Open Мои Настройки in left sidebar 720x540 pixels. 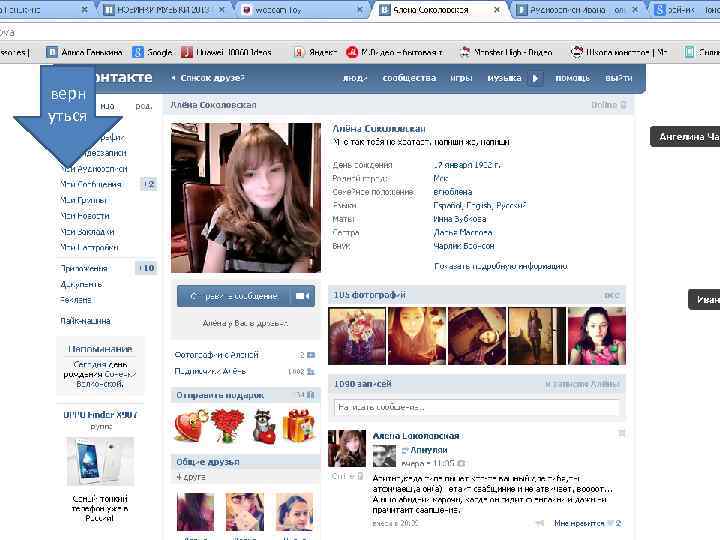click(x=90, y=248)
